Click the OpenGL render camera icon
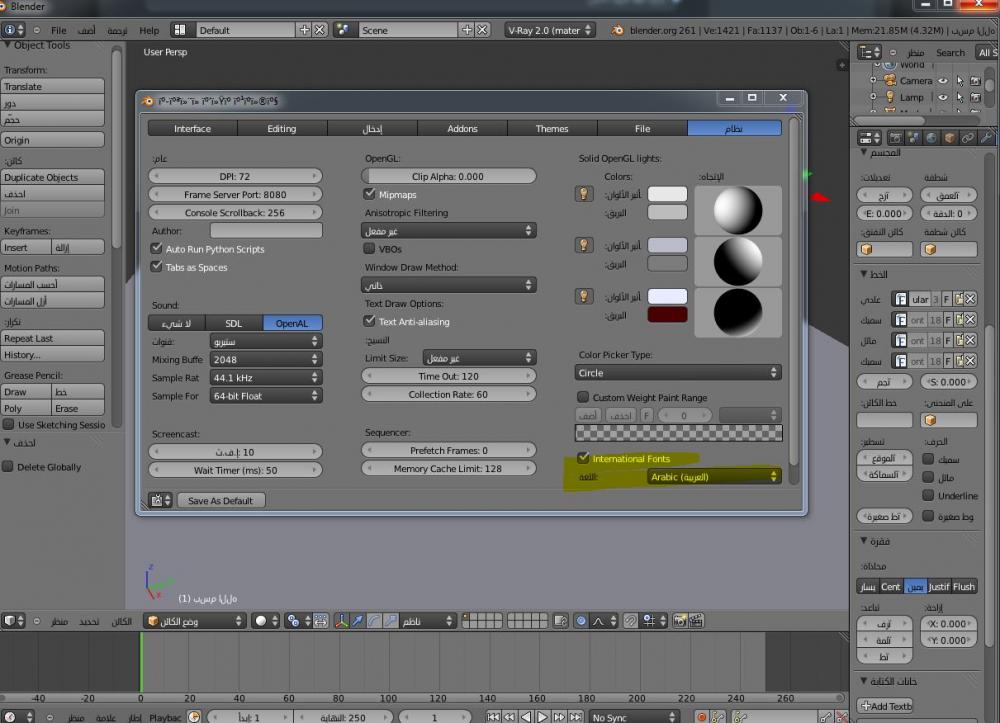1000x723 pixels. [x=680, y=620]
